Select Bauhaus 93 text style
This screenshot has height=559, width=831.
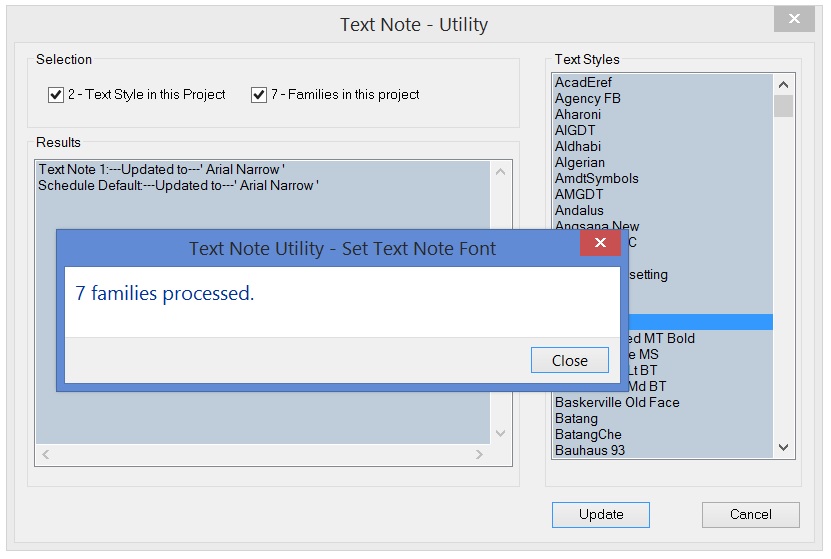click(x=590, y=451)
